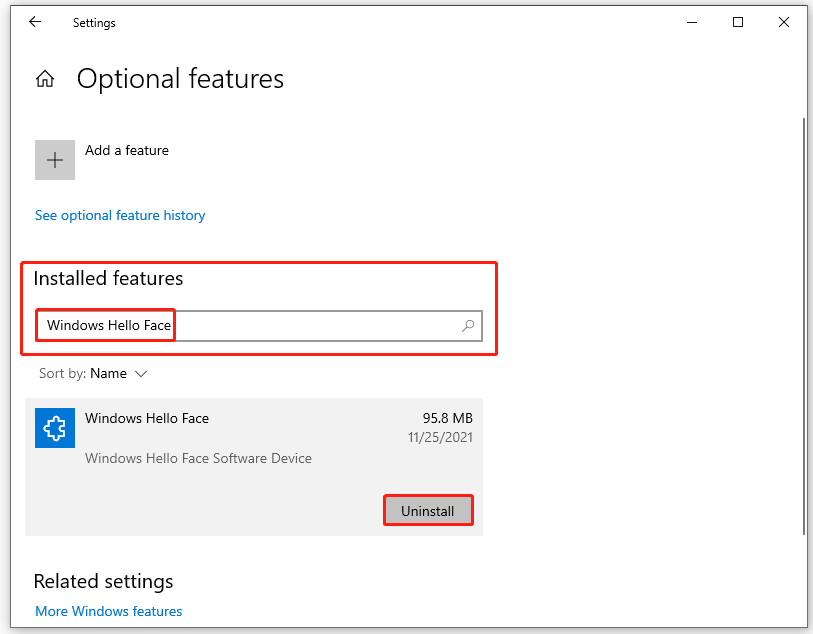
Task: Click the Windows Hello Face Software Device description
Action: (198, 457)
